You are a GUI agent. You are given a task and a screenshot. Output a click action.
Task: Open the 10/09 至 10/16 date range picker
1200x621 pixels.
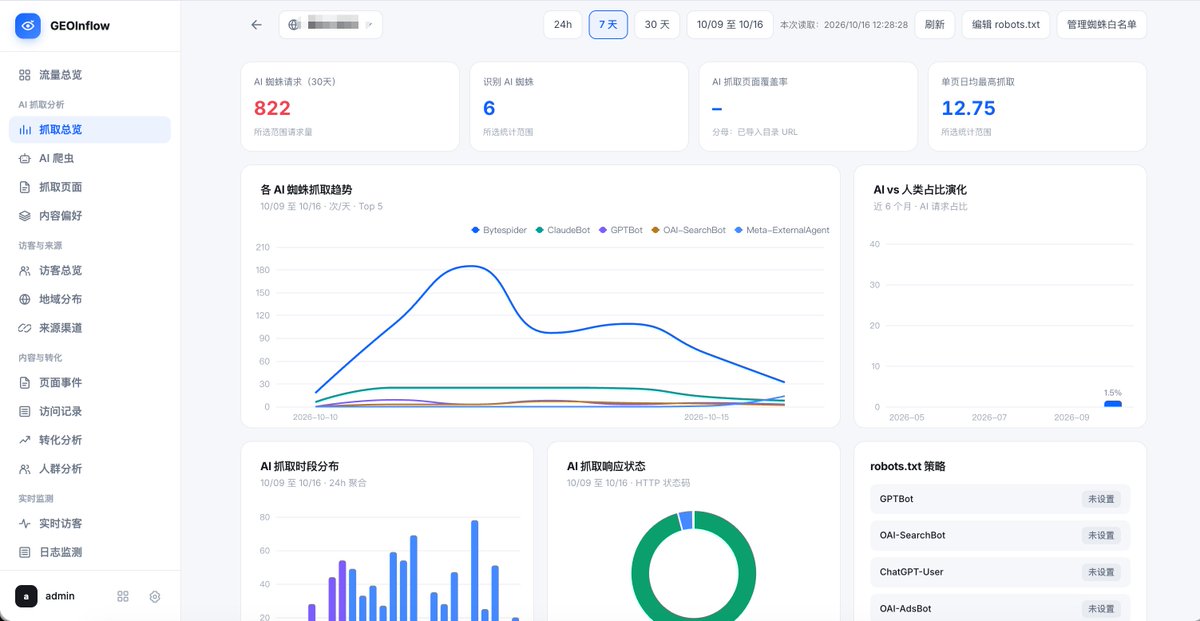point(730,25)
